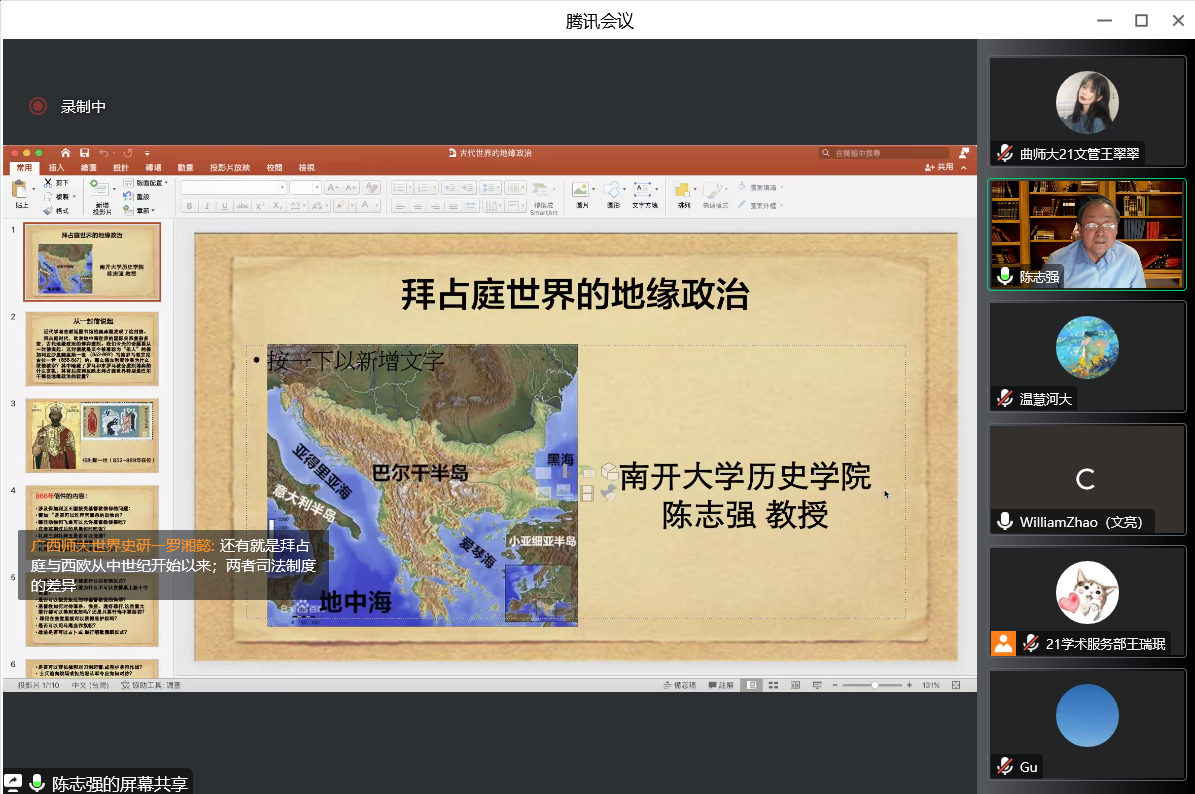Click the Text Box (文字方塊) icon
The height and width of the screenshot is (794, 1195).
point(644,189)
